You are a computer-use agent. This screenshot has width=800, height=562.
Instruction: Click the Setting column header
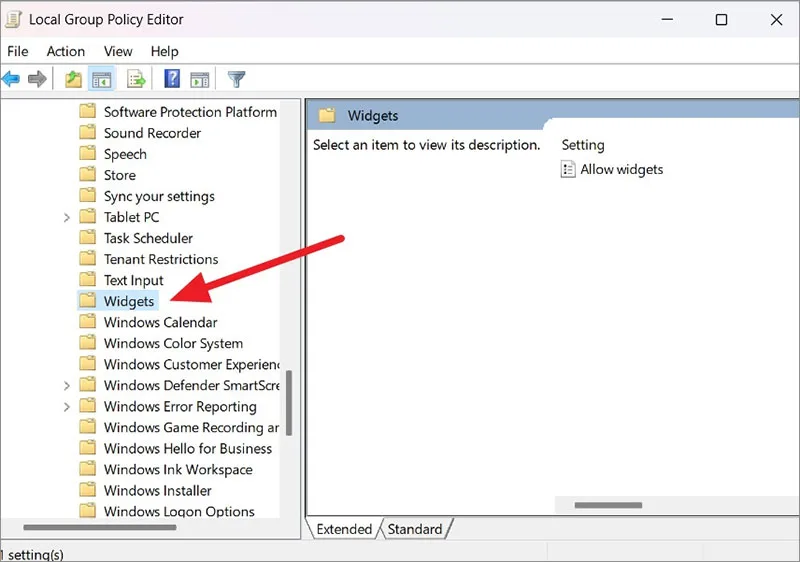(583, 145)
